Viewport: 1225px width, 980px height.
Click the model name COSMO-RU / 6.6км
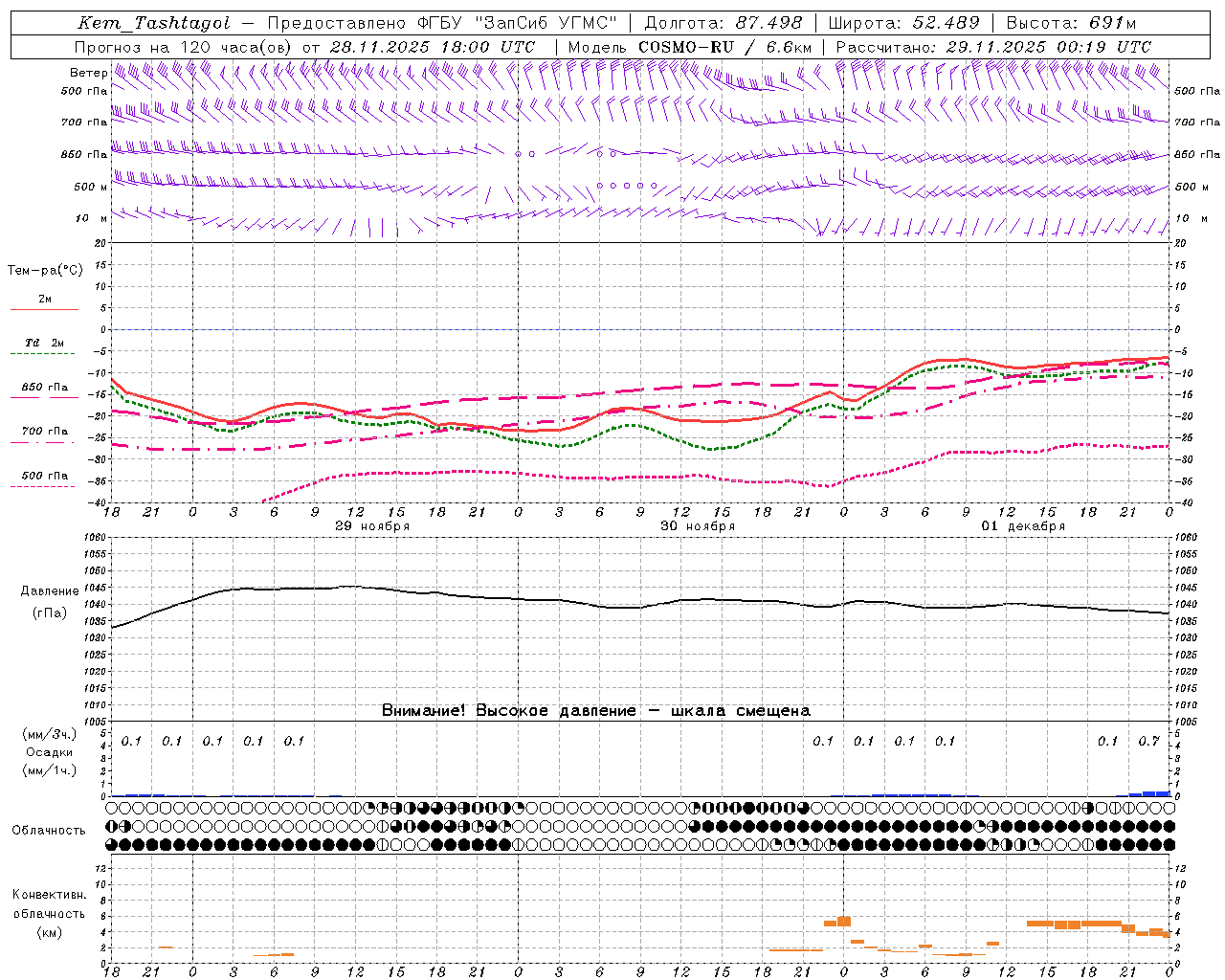click(724, 47)
